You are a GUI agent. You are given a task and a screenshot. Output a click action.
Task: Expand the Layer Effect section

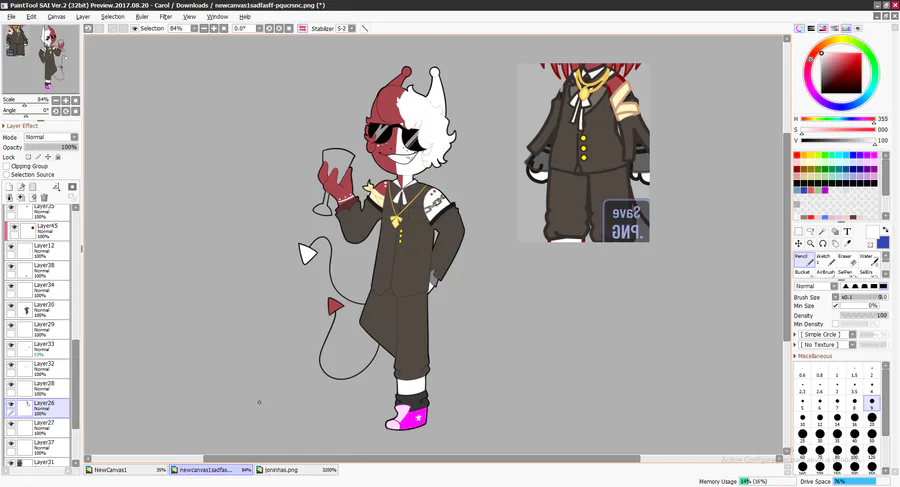click(x=20, y=126)
